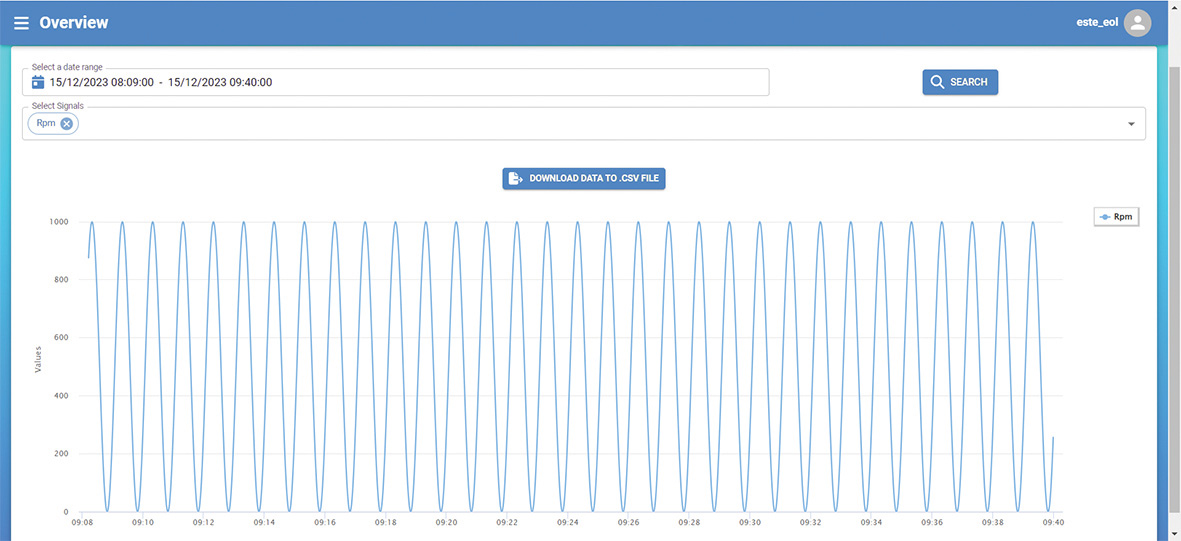
Task: Click the 1000 y-axis label
Action: 60,222
